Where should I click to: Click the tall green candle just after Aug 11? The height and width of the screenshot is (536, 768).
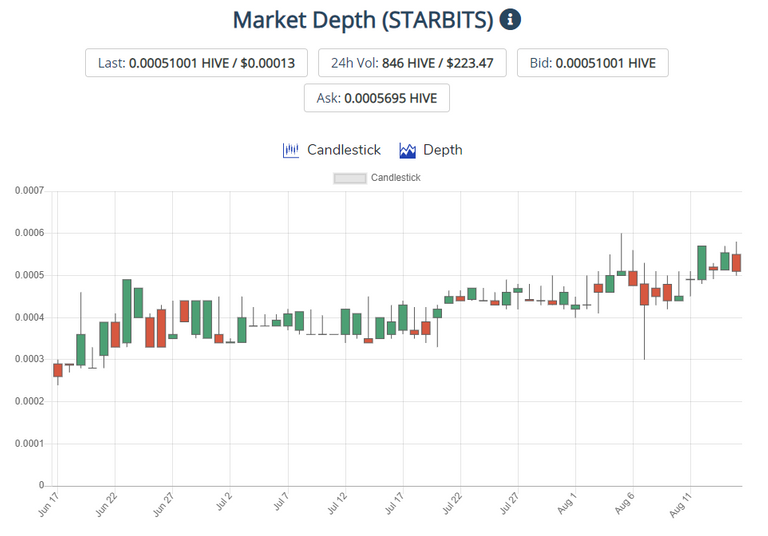pos(702,263)
